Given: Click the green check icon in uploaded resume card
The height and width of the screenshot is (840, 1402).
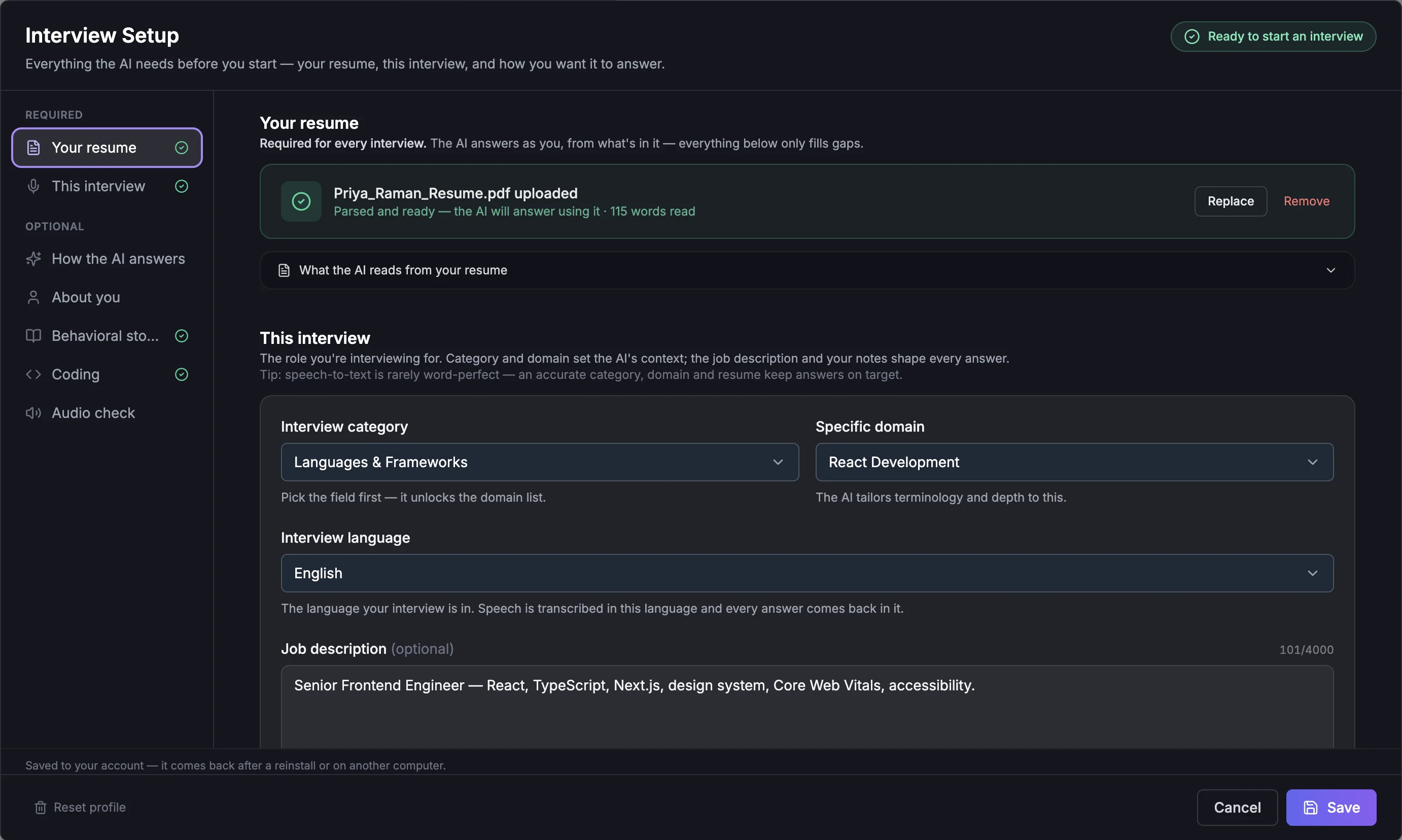Looking at the screenshot, I should pyautogui.click(x=301, y=201).
